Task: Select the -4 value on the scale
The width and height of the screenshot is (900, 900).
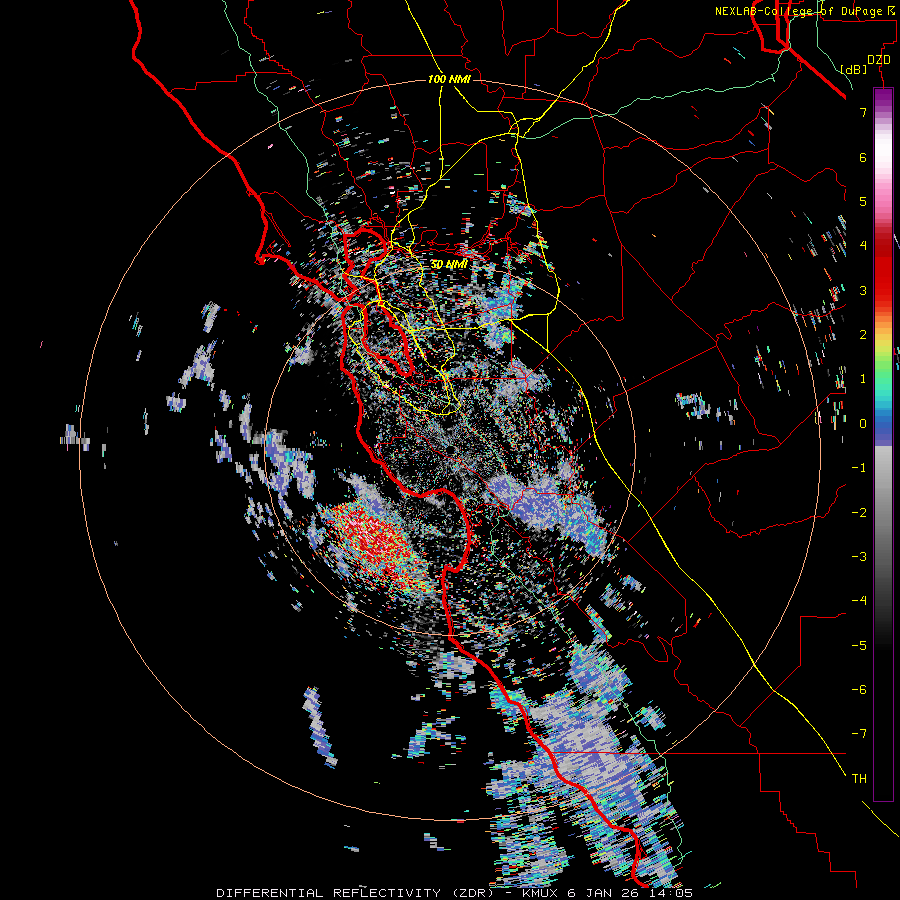Action: [x=859, y=600]
